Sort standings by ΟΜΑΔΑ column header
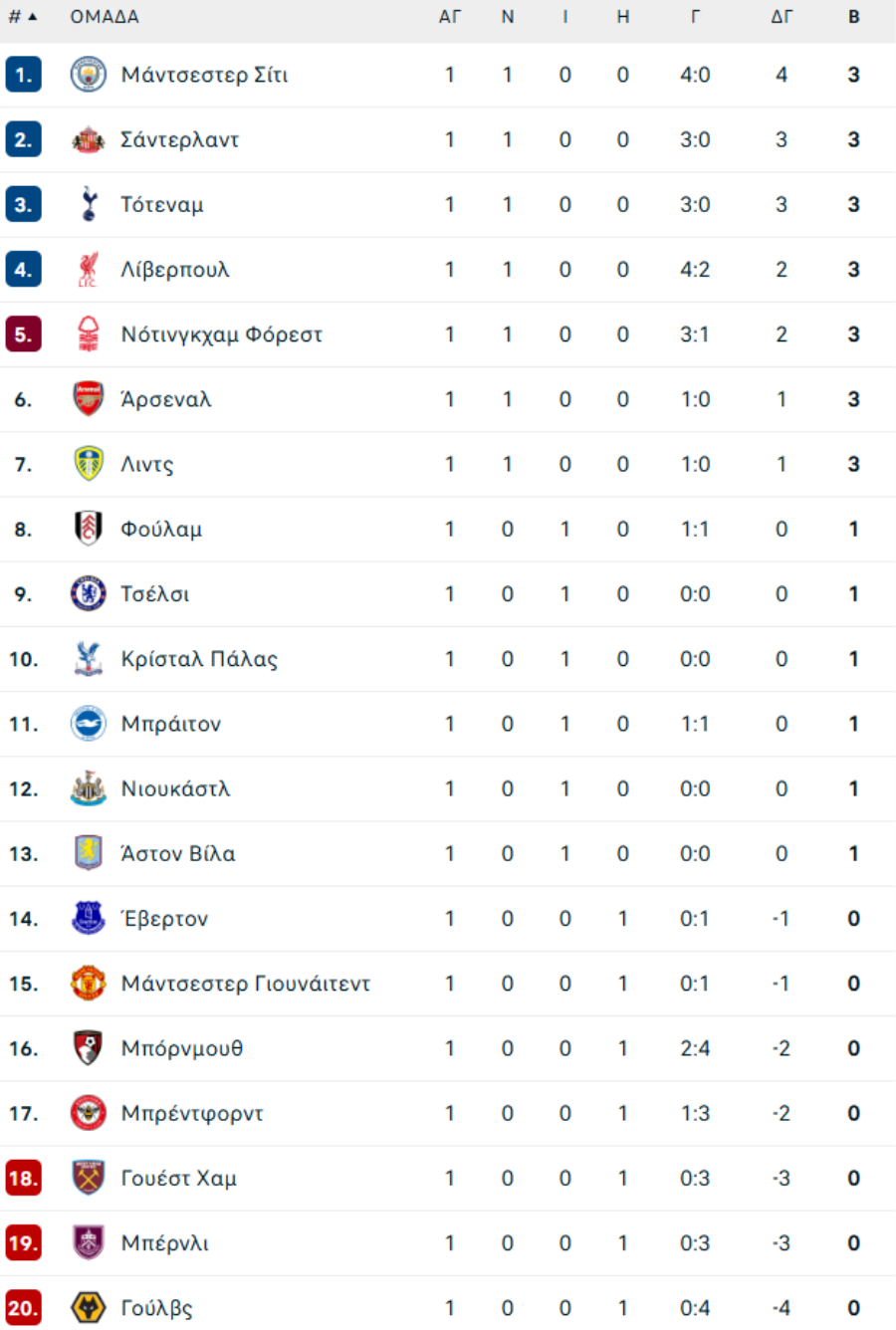 point(105,17)
